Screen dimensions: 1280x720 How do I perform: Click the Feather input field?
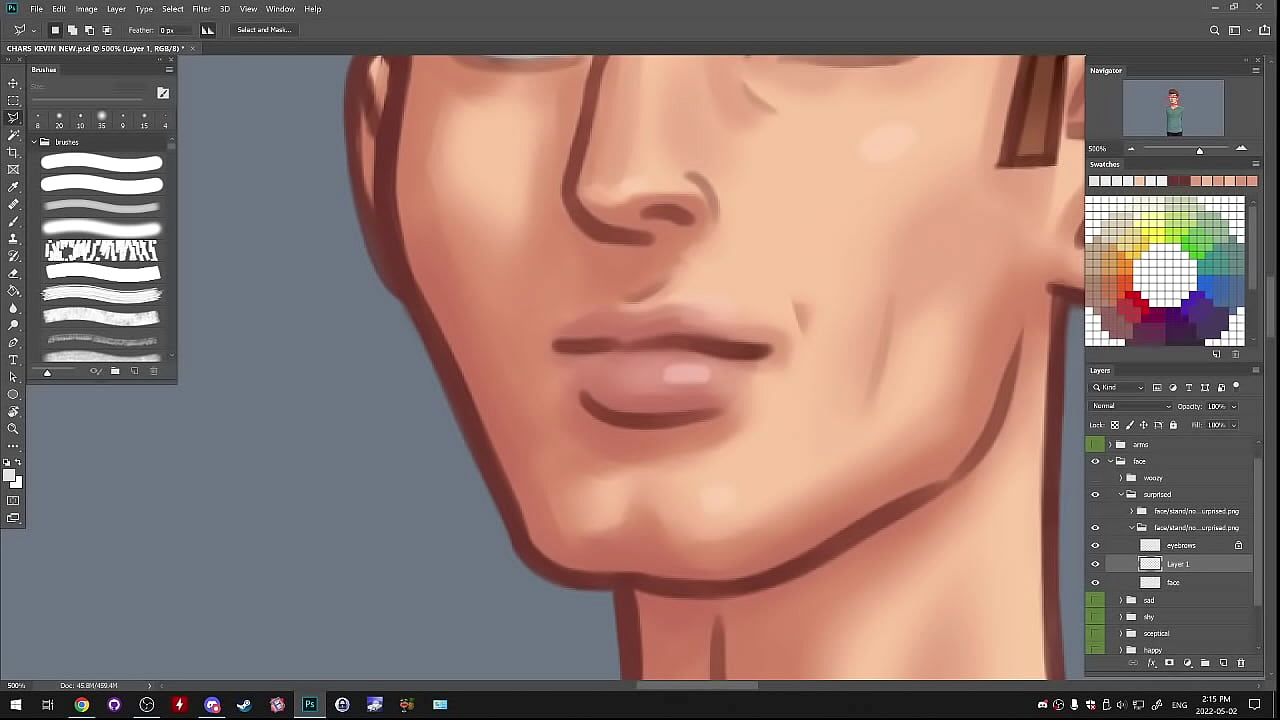(x=172, y=30)
